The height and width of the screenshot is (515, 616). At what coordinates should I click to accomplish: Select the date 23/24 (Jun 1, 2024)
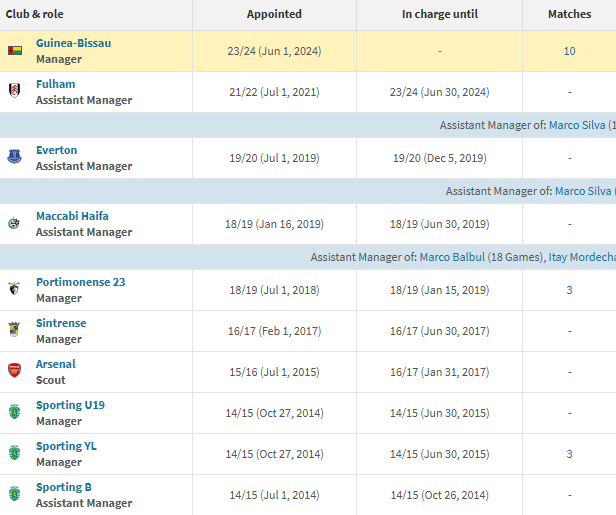click(274, 51)
